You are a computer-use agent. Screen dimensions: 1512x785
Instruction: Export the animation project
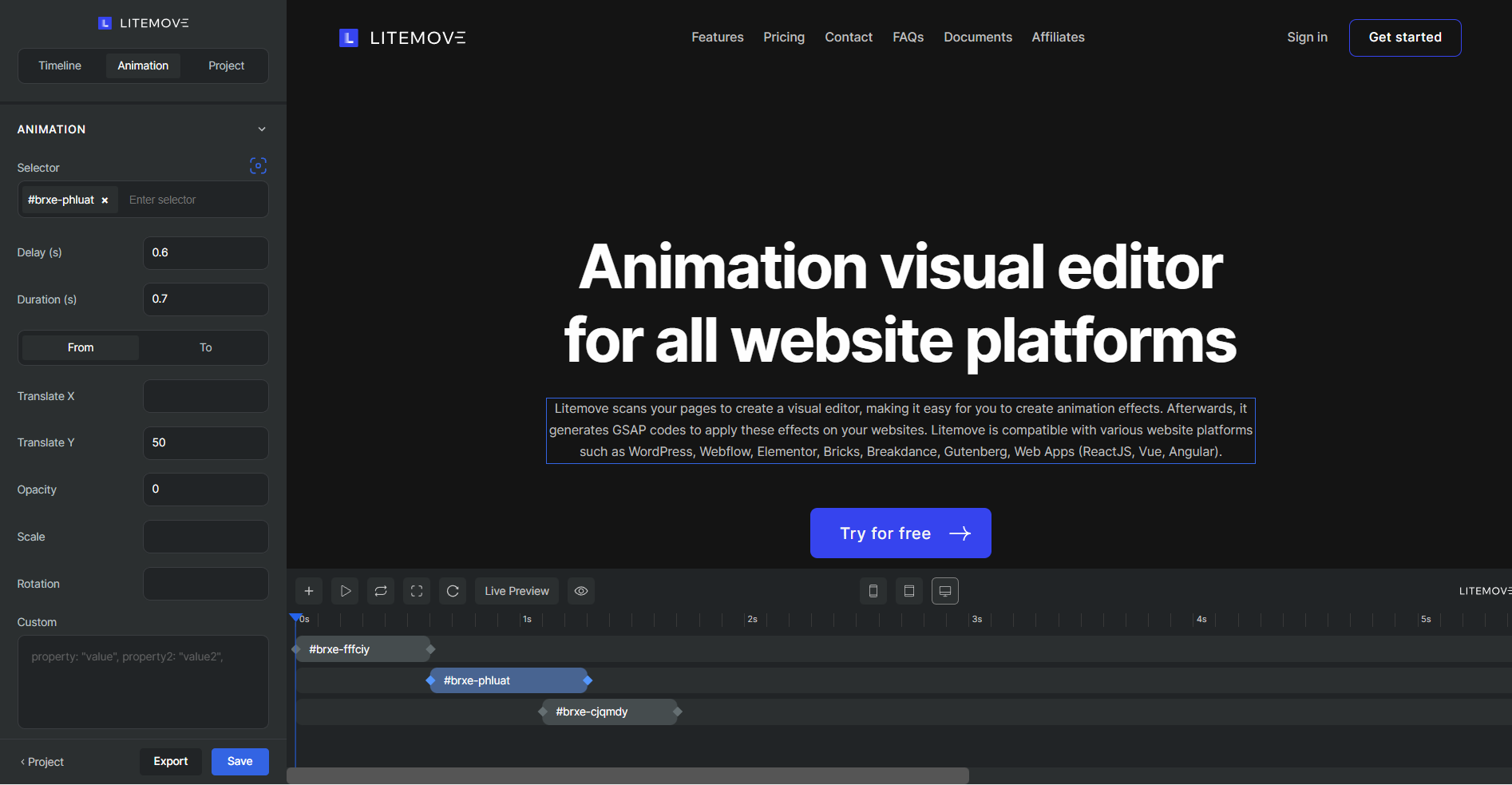[170, 761]
